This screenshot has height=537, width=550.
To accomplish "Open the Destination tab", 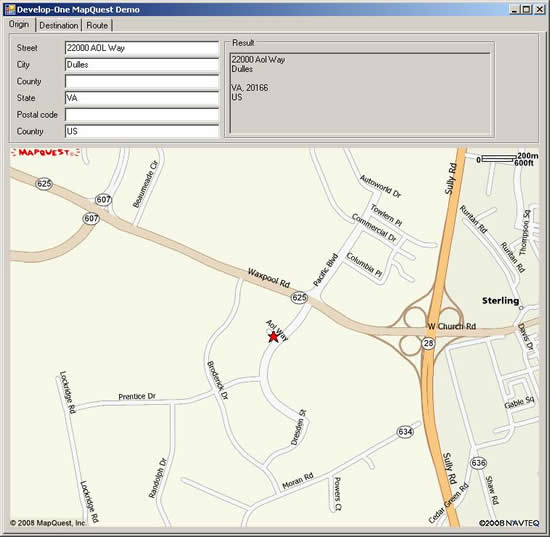I will (59, 26).
